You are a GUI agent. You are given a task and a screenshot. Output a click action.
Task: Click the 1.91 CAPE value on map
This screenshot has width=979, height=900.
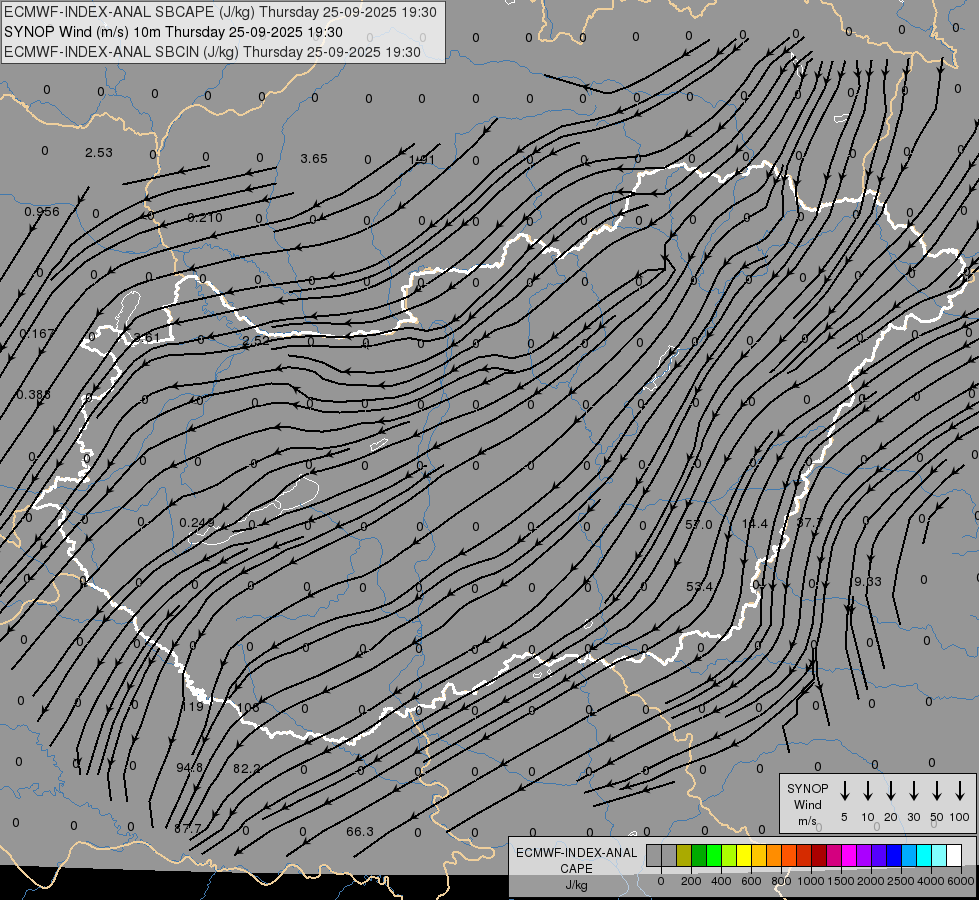pos(421,160)
